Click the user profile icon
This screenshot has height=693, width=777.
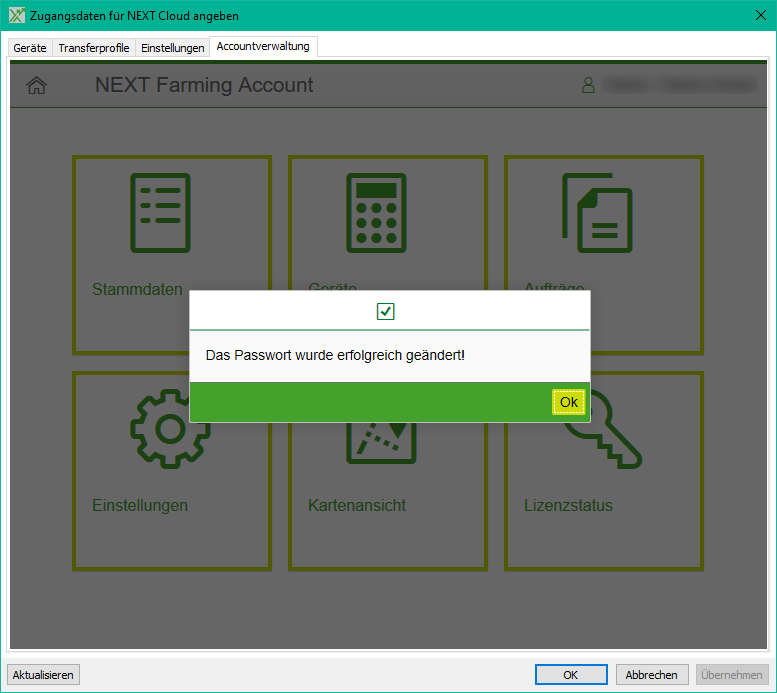point(588,86)
